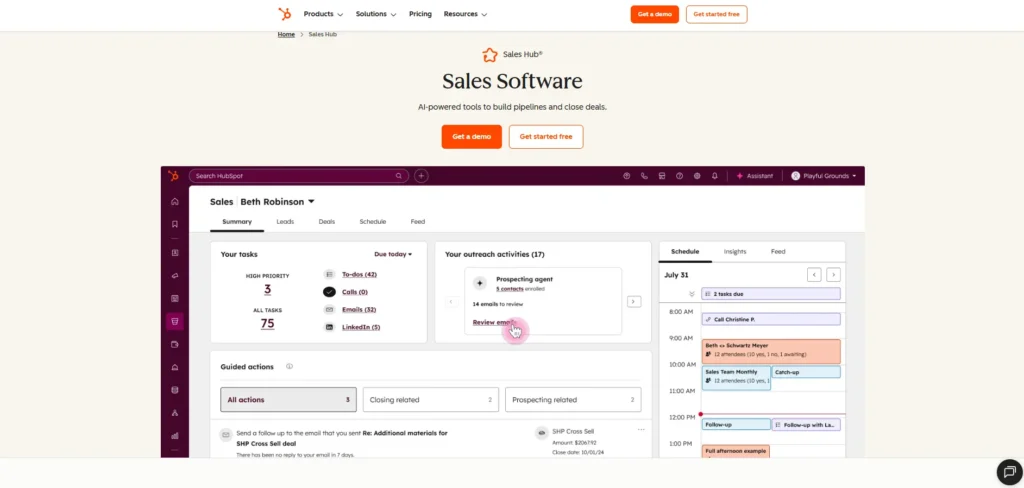The height and width of the screenshot is (488, 1024).
Task: Go to next outreach activity card
Action: tap(634, 302)
